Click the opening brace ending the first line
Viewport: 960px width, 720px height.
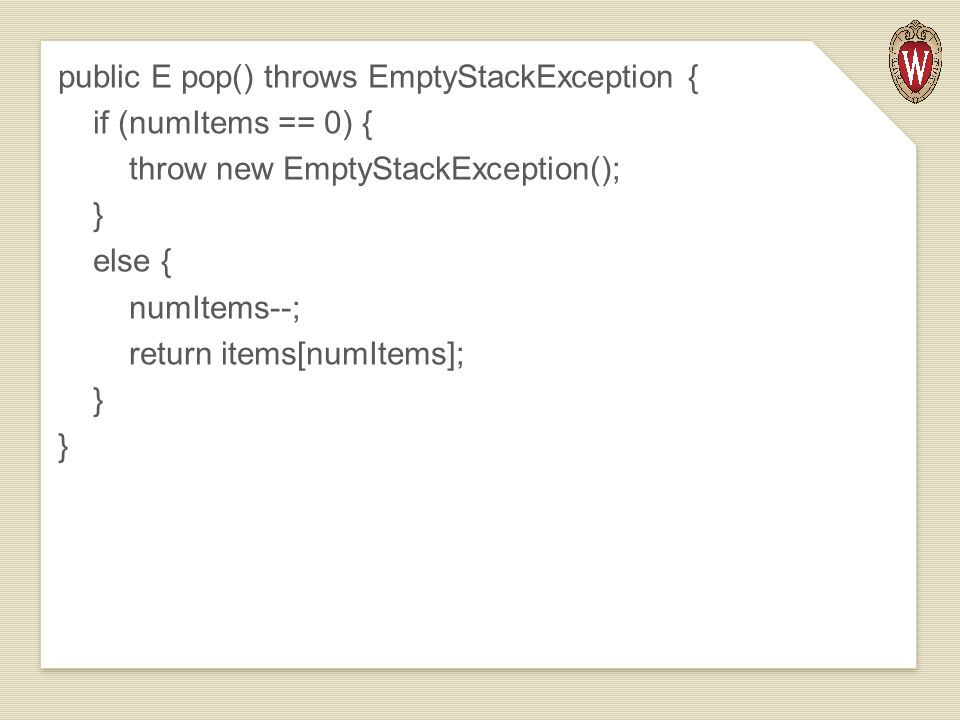click(x=692, y=78)
